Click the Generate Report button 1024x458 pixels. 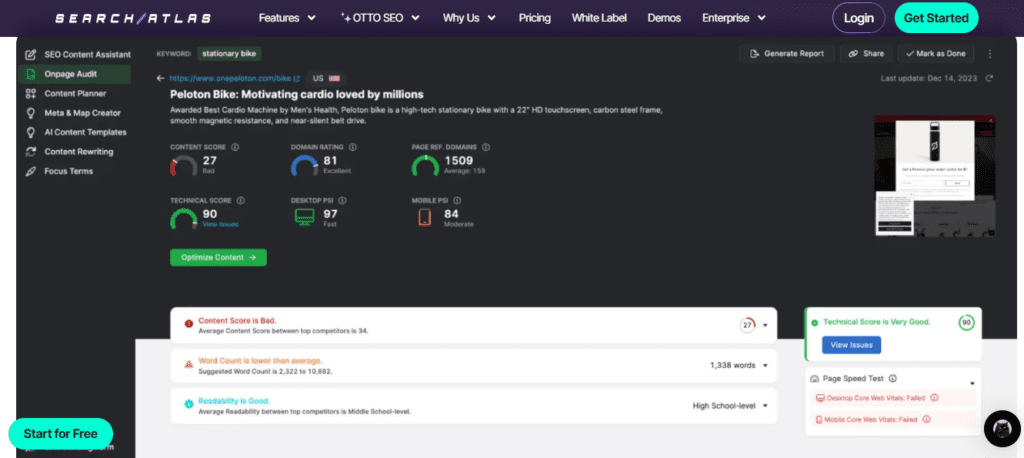click(787, 54)
